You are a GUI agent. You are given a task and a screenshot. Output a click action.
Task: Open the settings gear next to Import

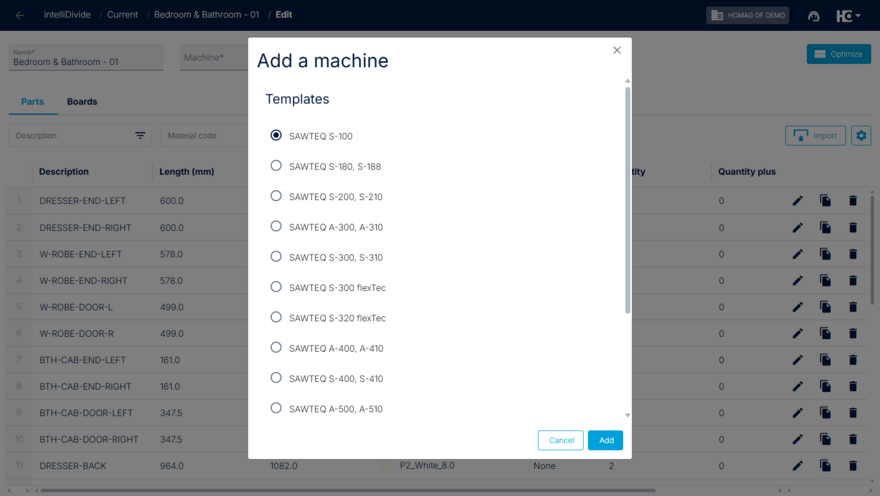[861, 136]
